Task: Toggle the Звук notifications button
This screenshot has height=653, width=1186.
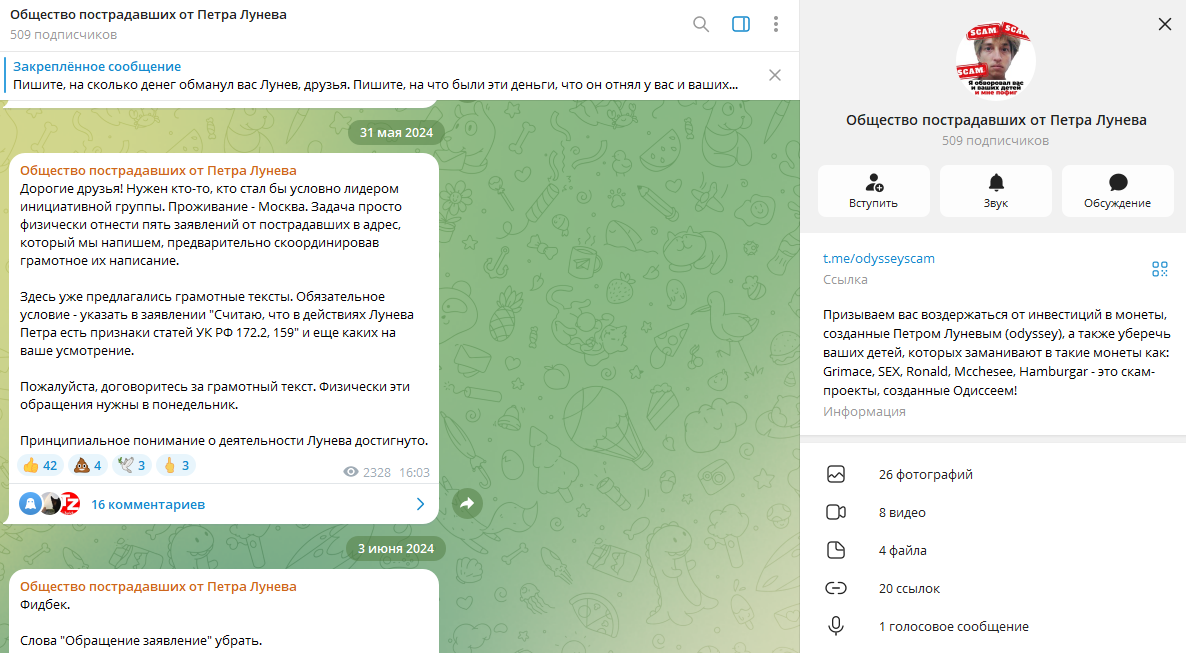Action: [x=996, y=191]
